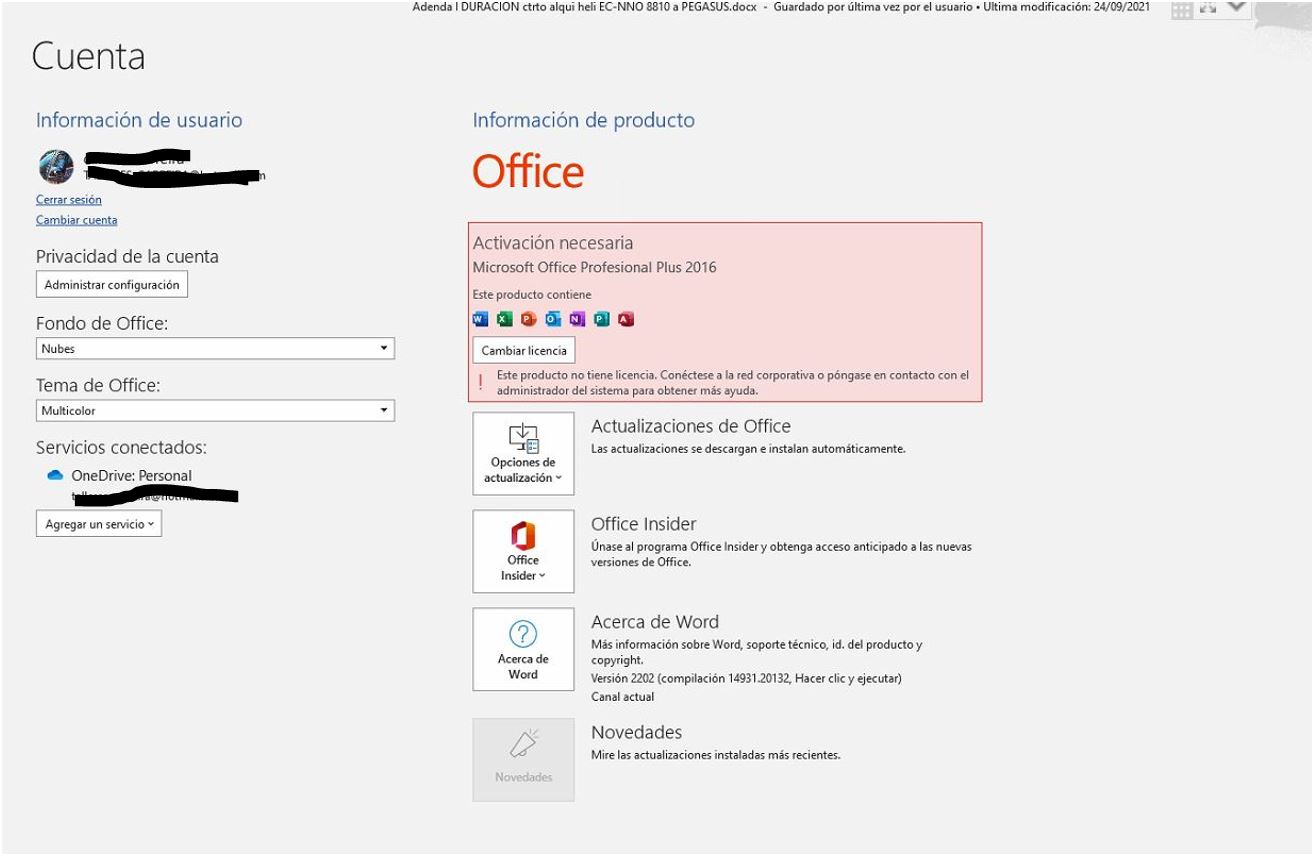The image size is (1312, 859).
Task: Click the Word app icon in product contents
Action: click(480, 320)
